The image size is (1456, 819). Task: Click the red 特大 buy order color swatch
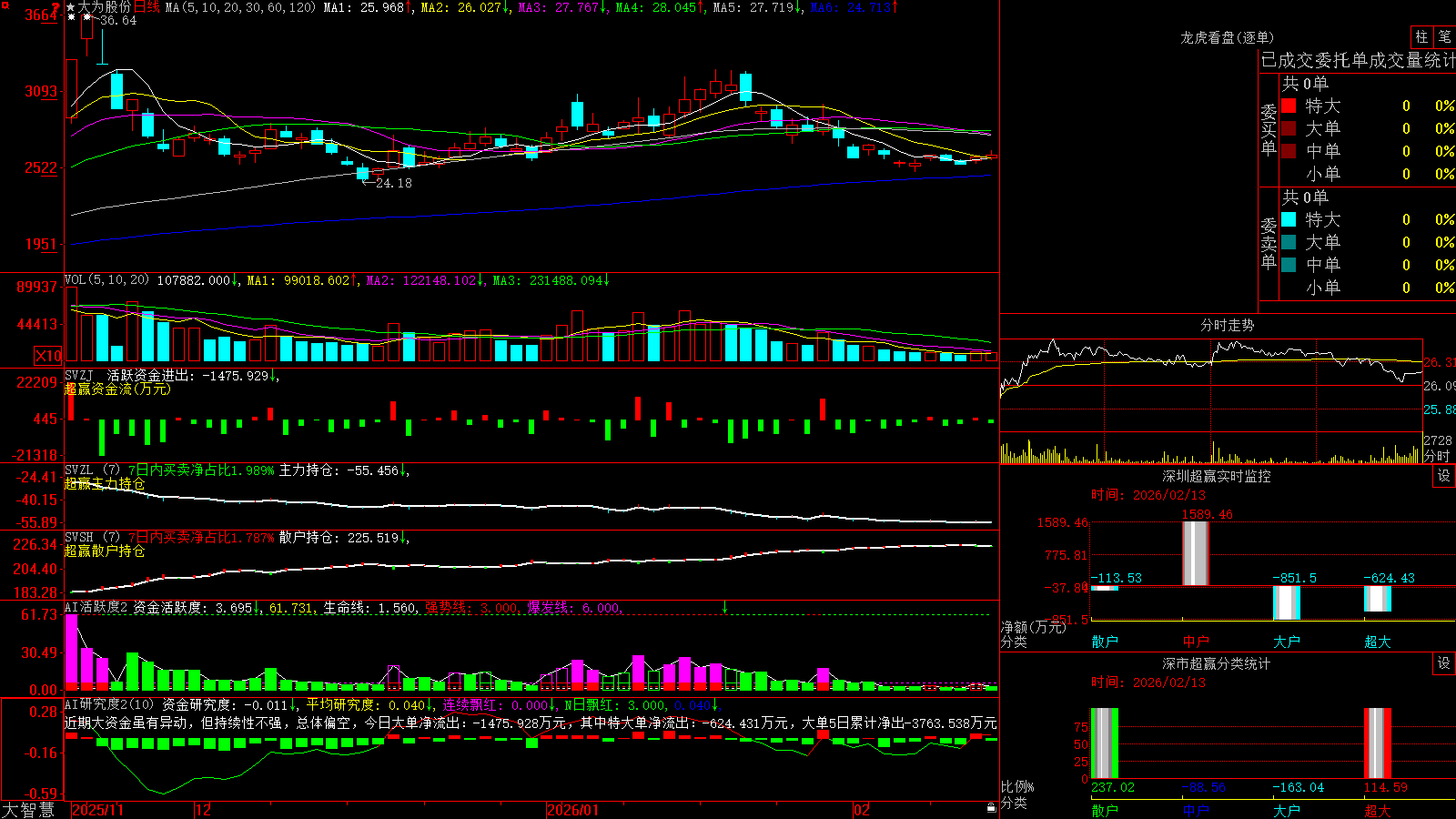click(1289, 106)
